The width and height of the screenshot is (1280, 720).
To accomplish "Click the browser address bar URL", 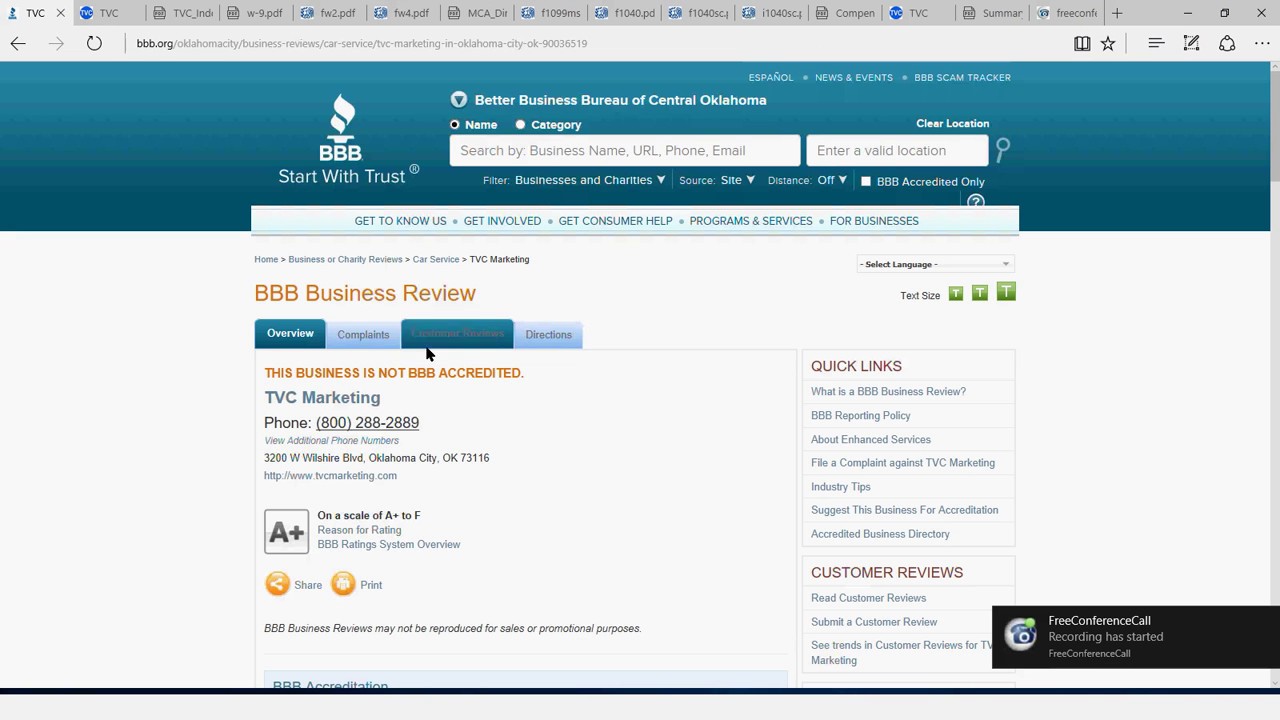I will 362,43.
